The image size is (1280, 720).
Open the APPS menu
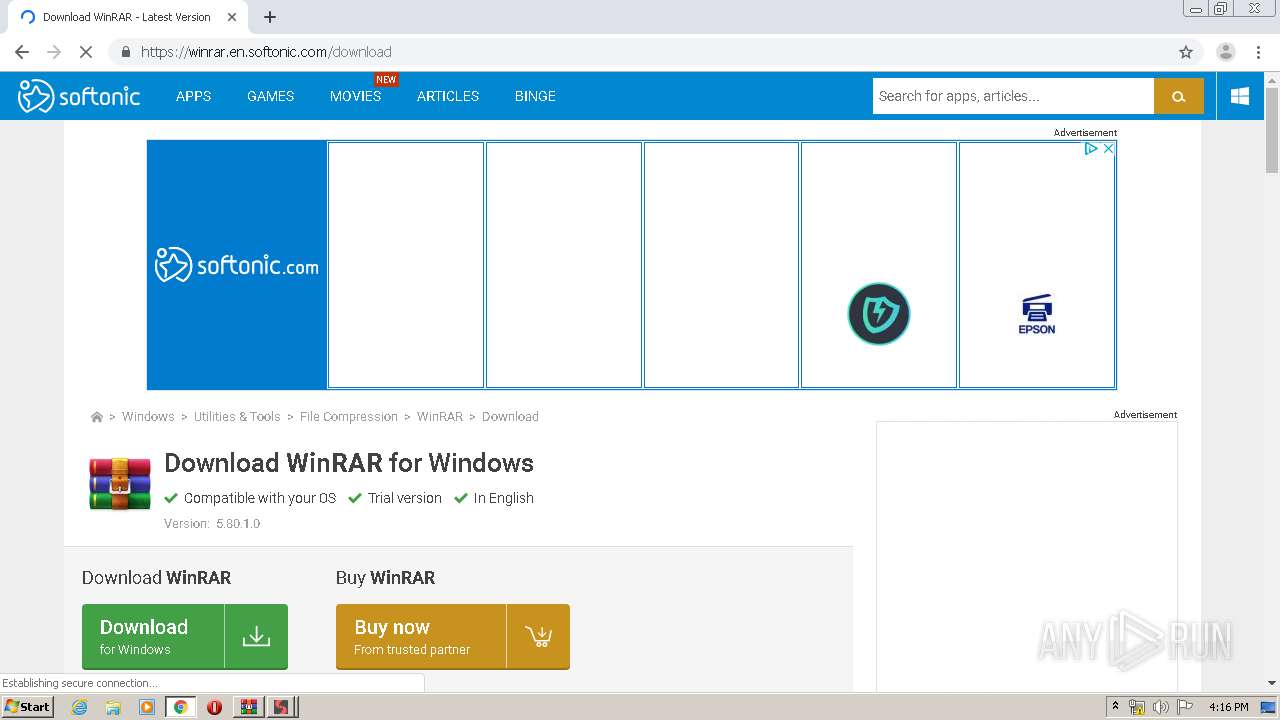click(193, 96)
